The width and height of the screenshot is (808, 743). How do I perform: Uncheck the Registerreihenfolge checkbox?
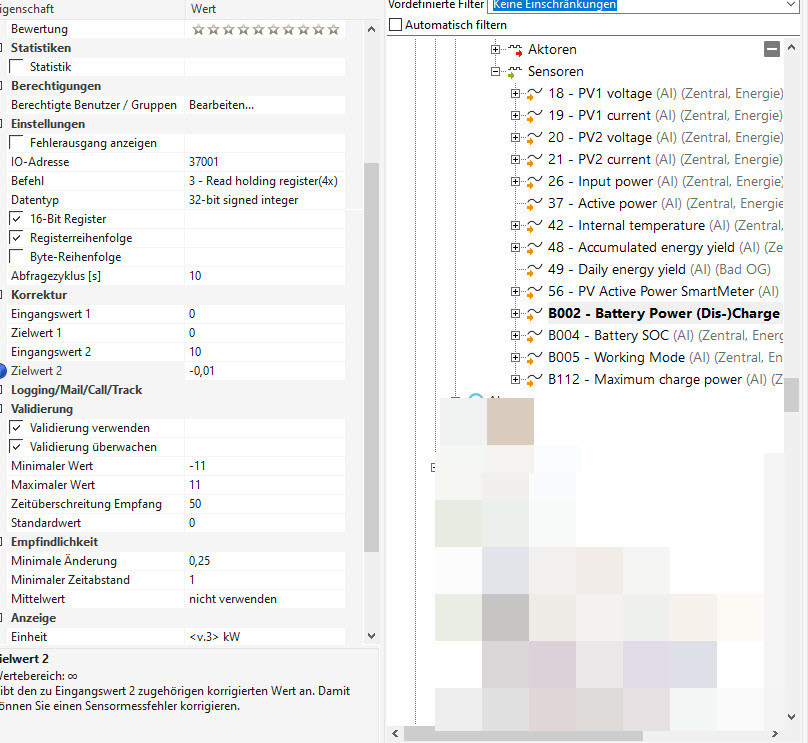click(16, 238)
